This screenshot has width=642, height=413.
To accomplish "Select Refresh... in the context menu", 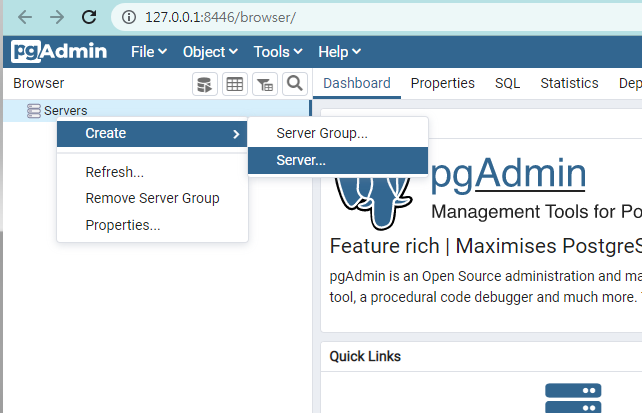I will point(152,172).
